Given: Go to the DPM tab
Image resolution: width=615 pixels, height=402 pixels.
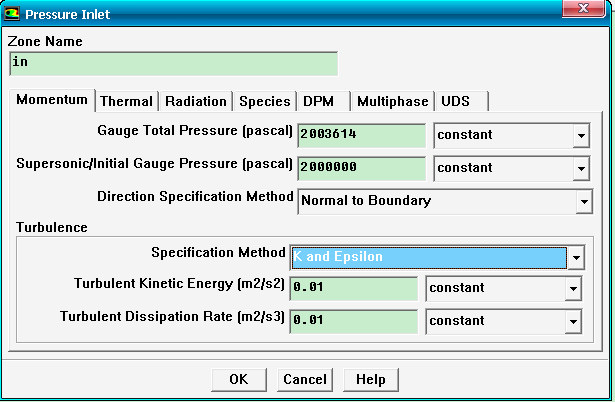Looking at the screenshot, I should point(319,101).
